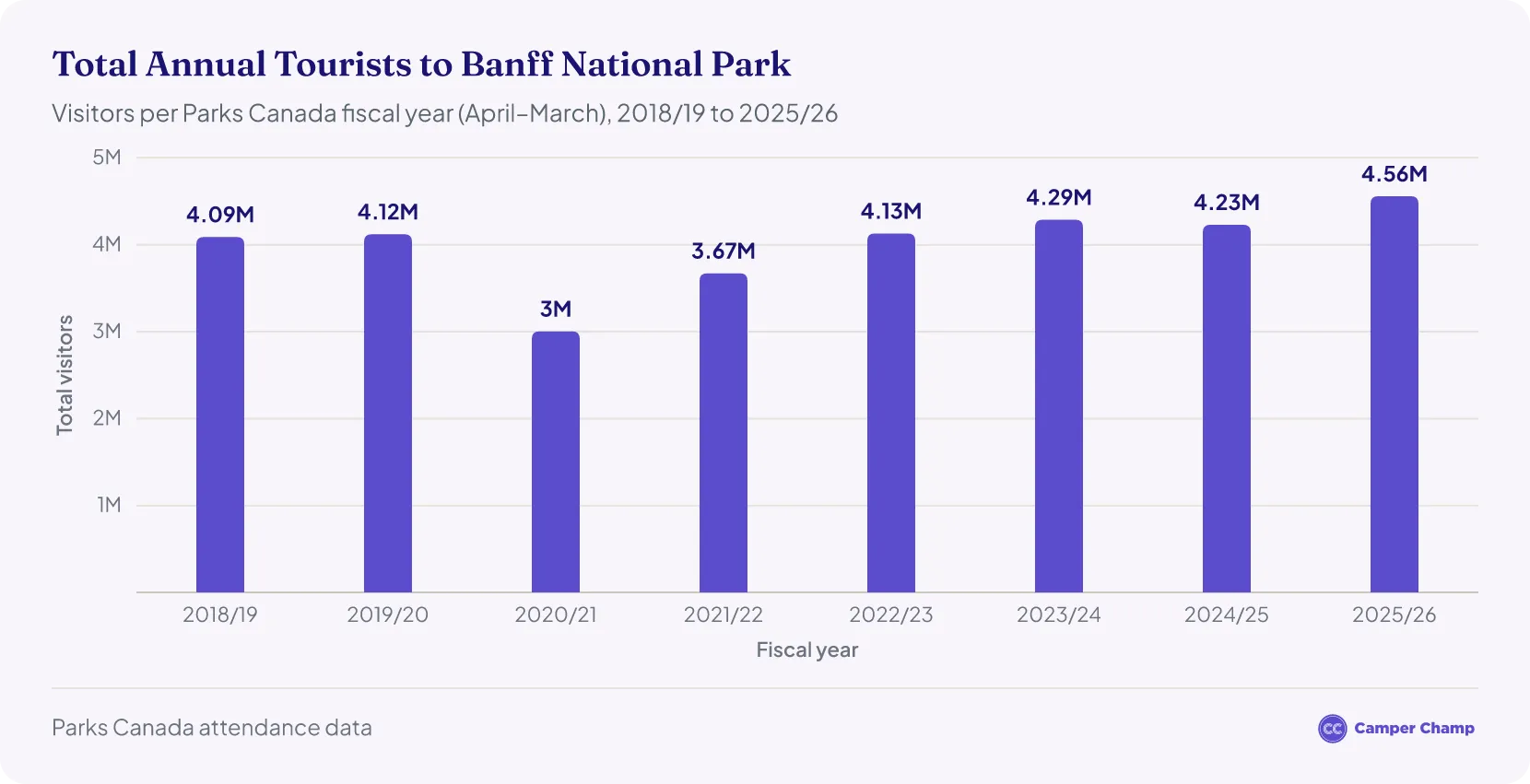Select the '4.56M' data label

1395,174
